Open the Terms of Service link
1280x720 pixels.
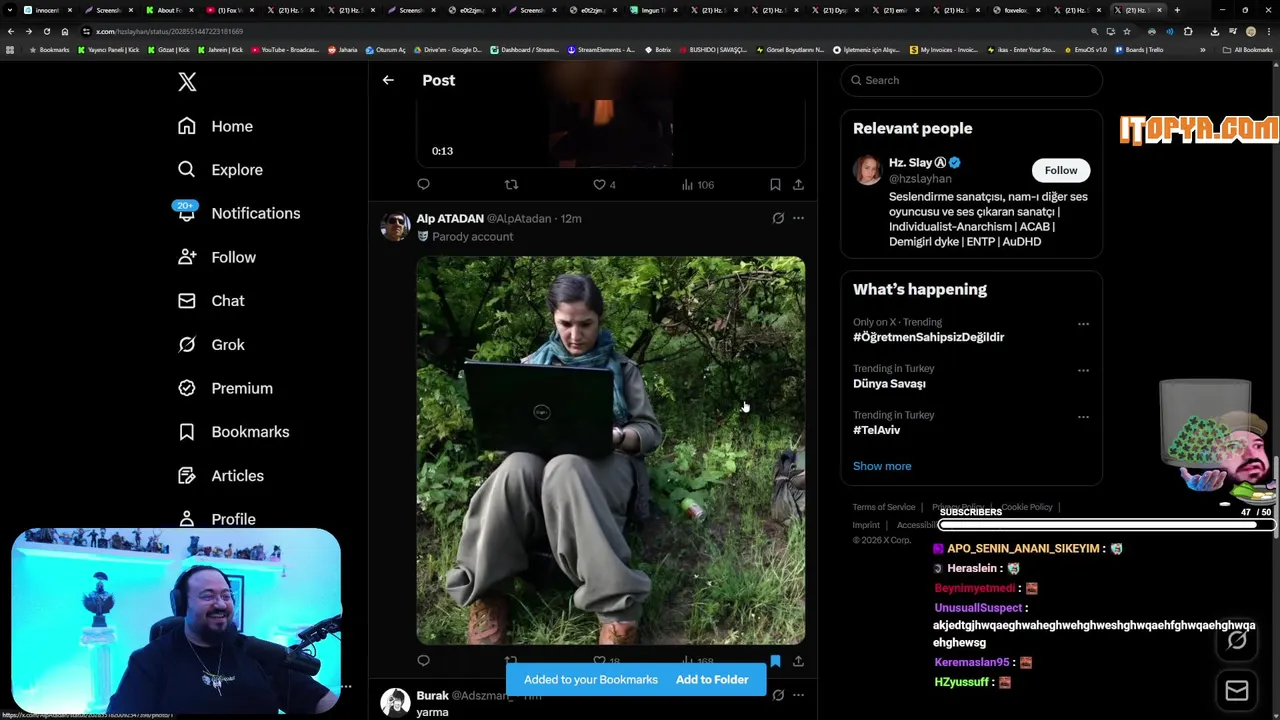click(x=884, y=507)
